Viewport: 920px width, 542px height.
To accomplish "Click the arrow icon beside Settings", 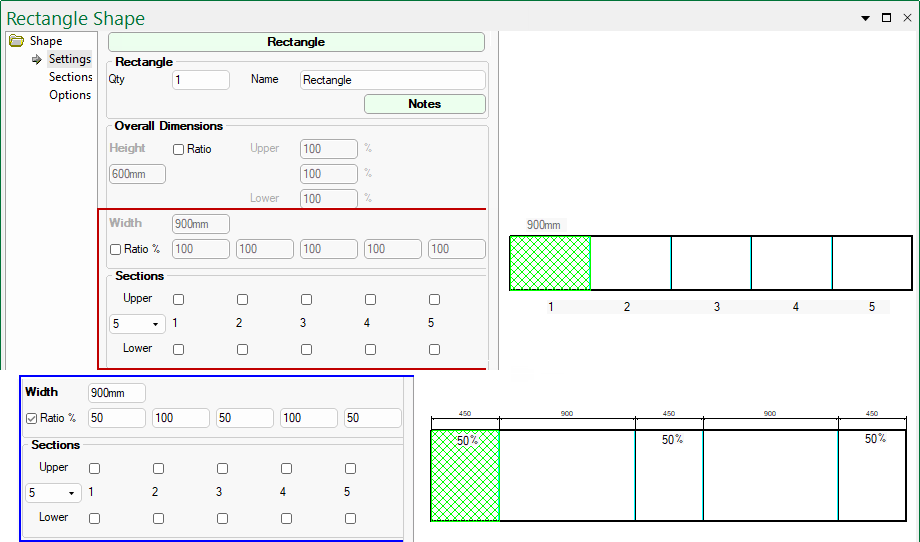I will tap(37, 60).
